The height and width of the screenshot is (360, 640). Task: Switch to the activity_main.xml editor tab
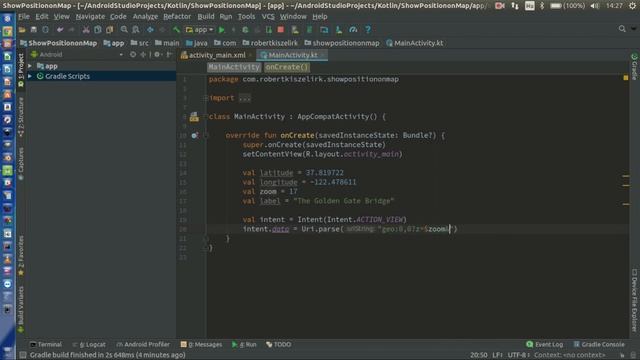point(217,55)
